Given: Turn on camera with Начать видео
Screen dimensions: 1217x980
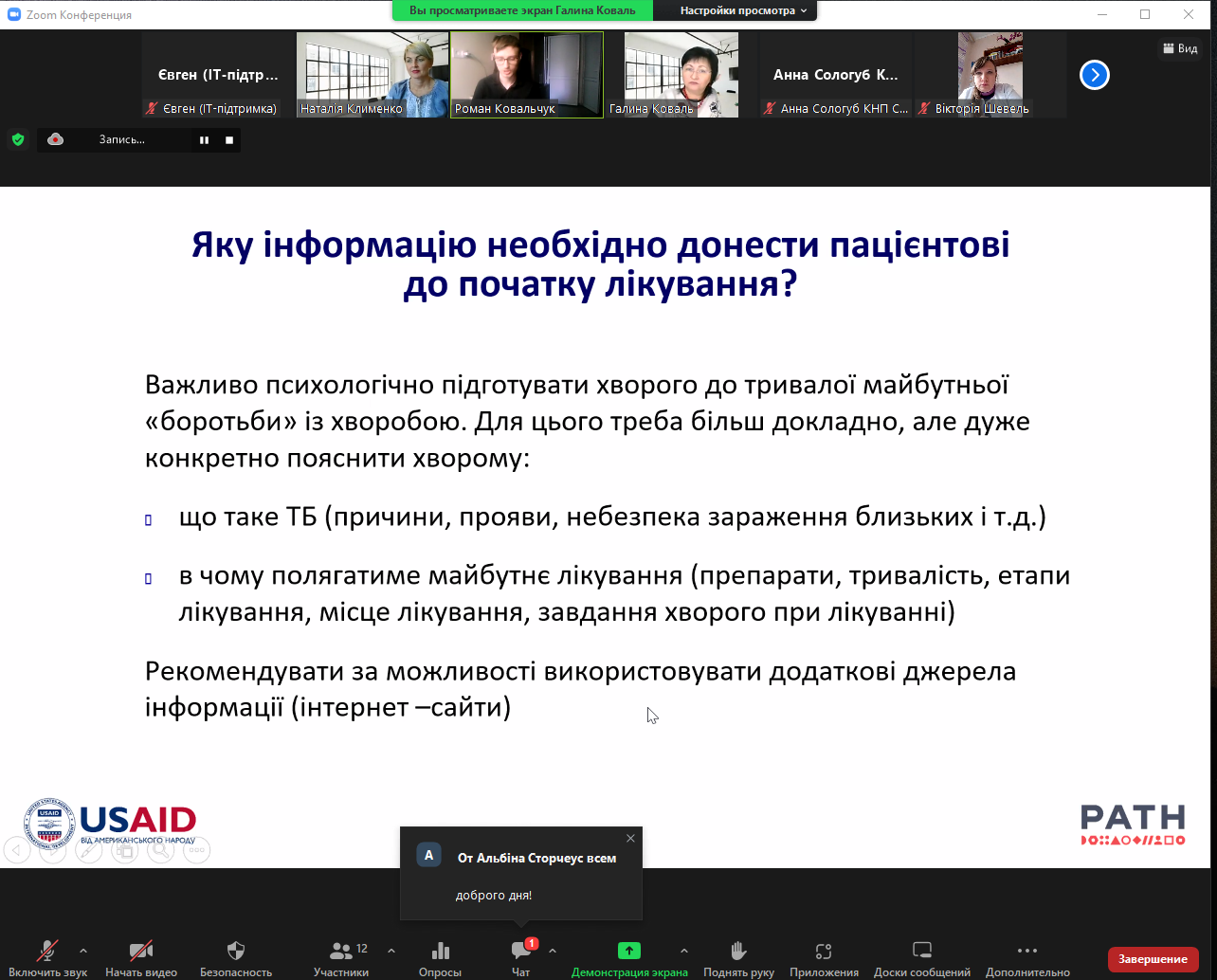Looking at the screenshot, I should point(141,951).
